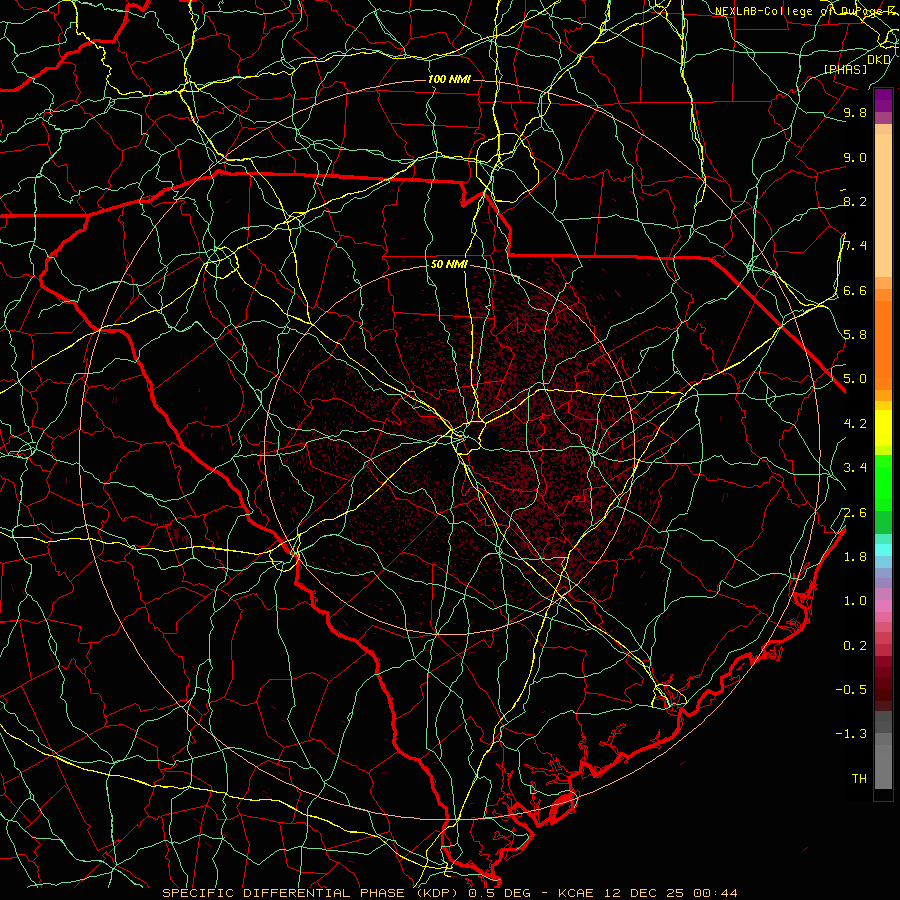Click the yellow segment of the color scale
The height and width of the screenshot is (900, 900).
click(x=883, y=428)
